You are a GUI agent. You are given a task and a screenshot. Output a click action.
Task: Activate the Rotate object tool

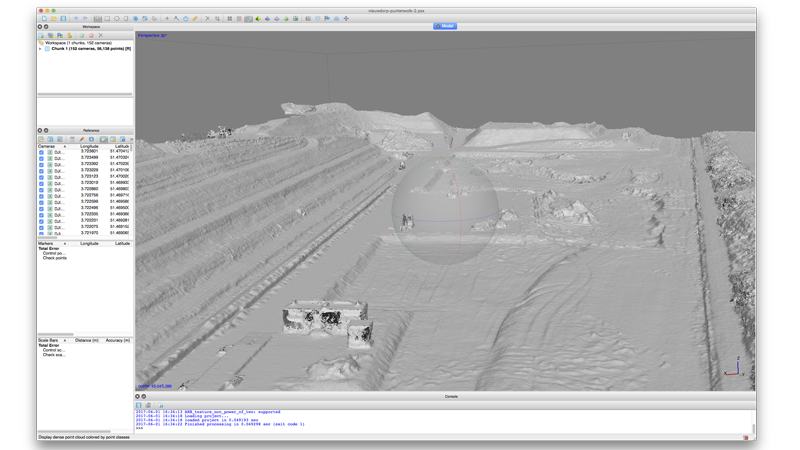click(x=154, y=18)
